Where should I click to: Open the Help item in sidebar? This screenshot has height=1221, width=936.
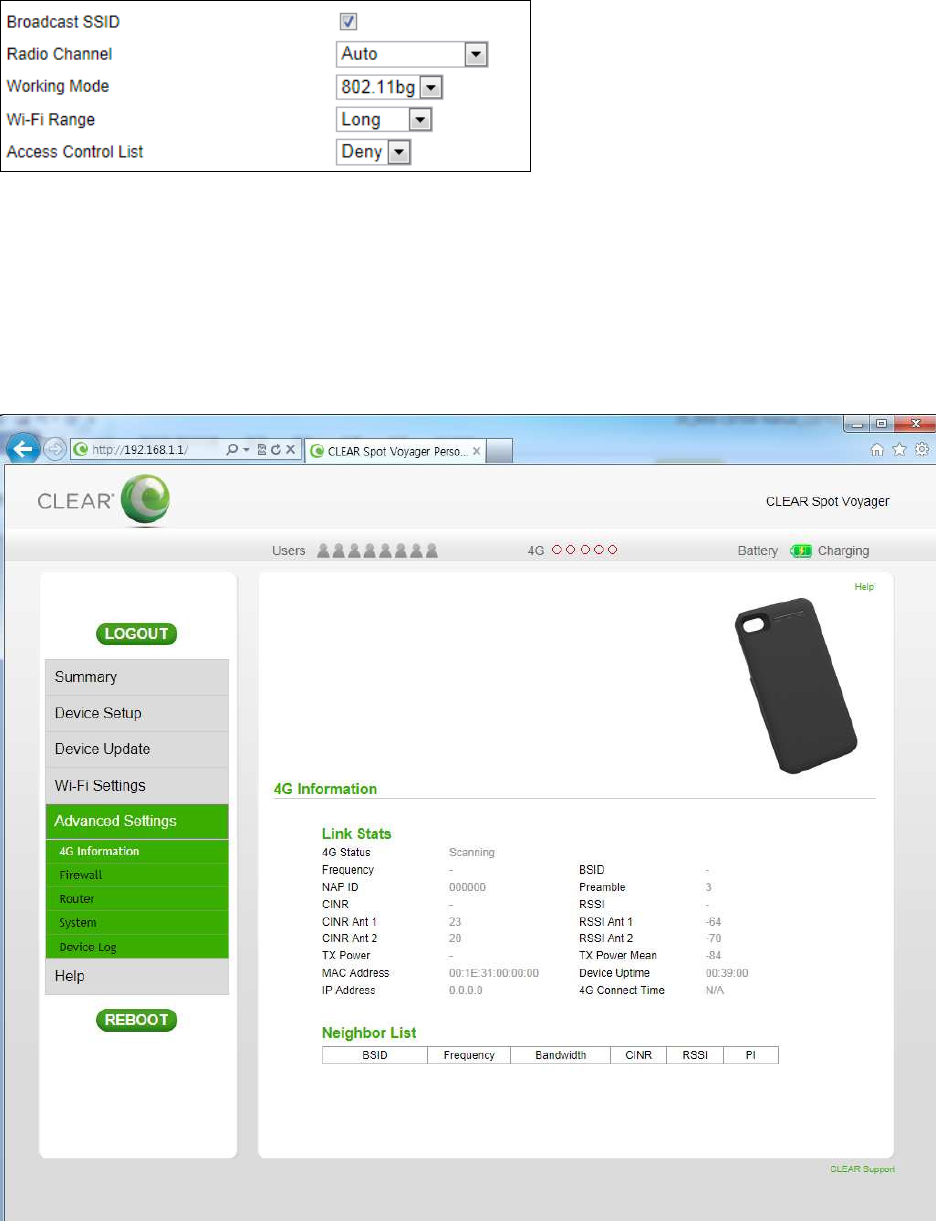pos(137,976)
